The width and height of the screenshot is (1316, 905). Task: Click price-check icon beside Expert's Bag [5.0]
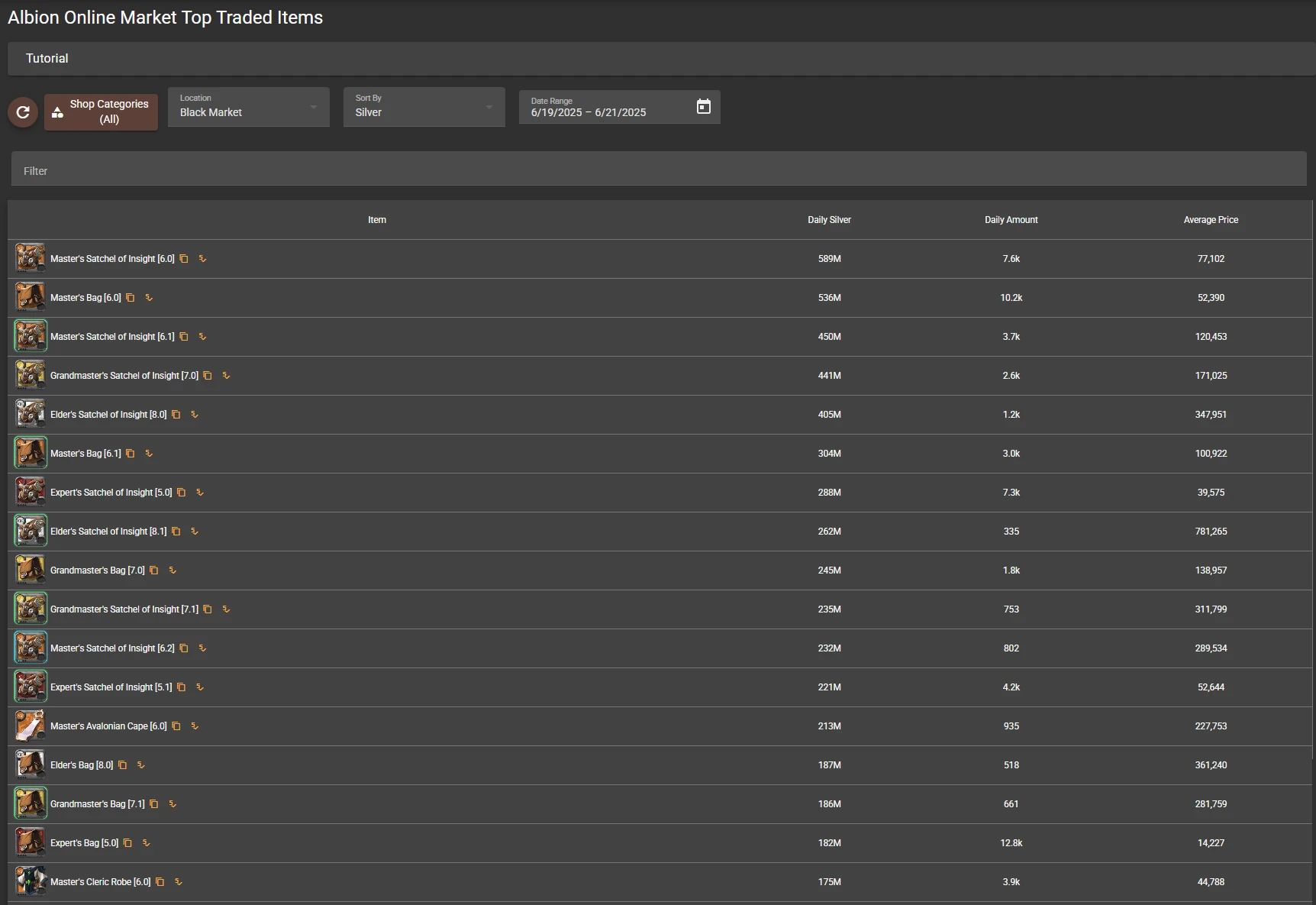147,843
